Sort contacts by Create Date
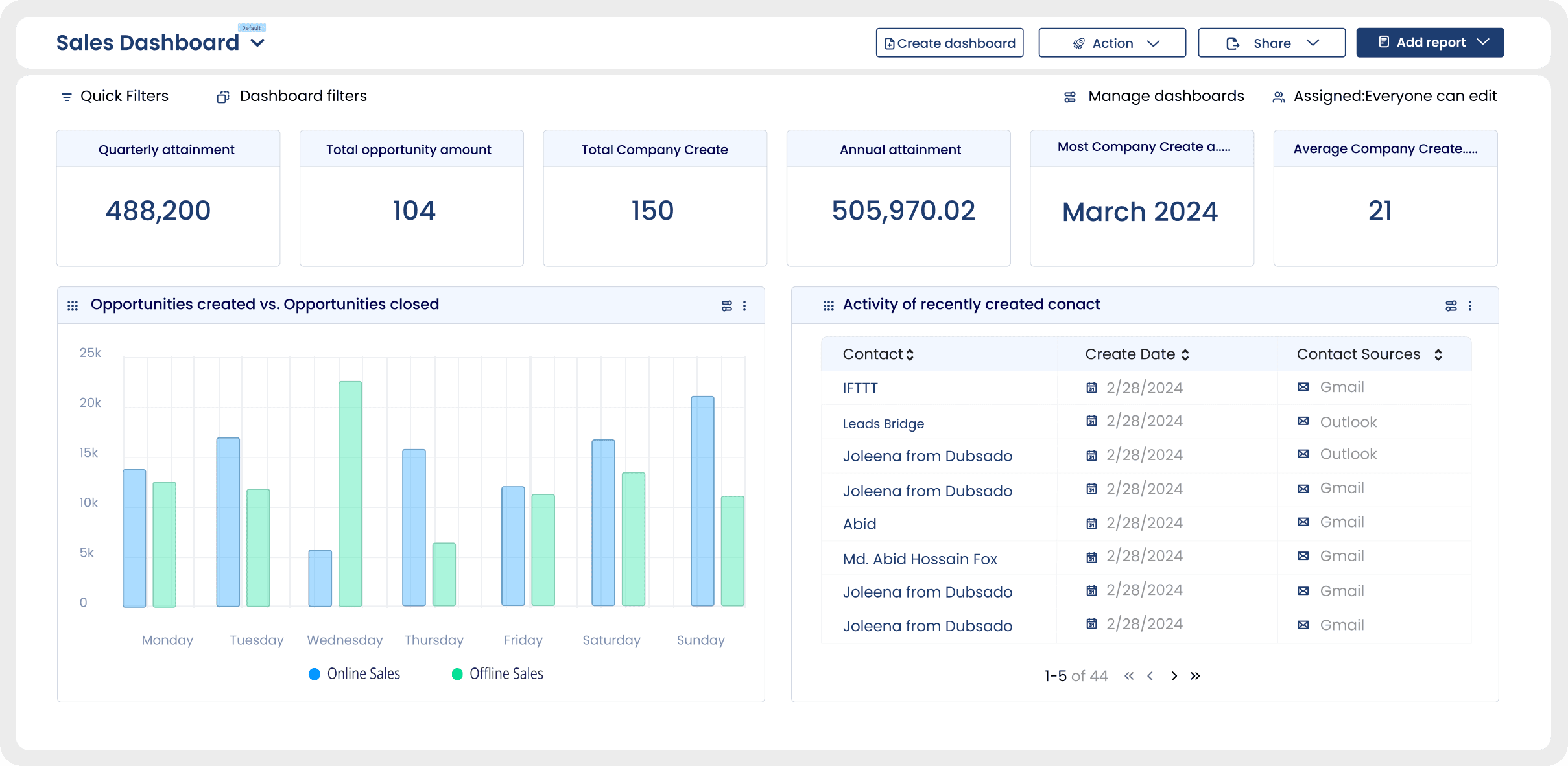Screen dimensions: 1568x766 click(1185, 354)
